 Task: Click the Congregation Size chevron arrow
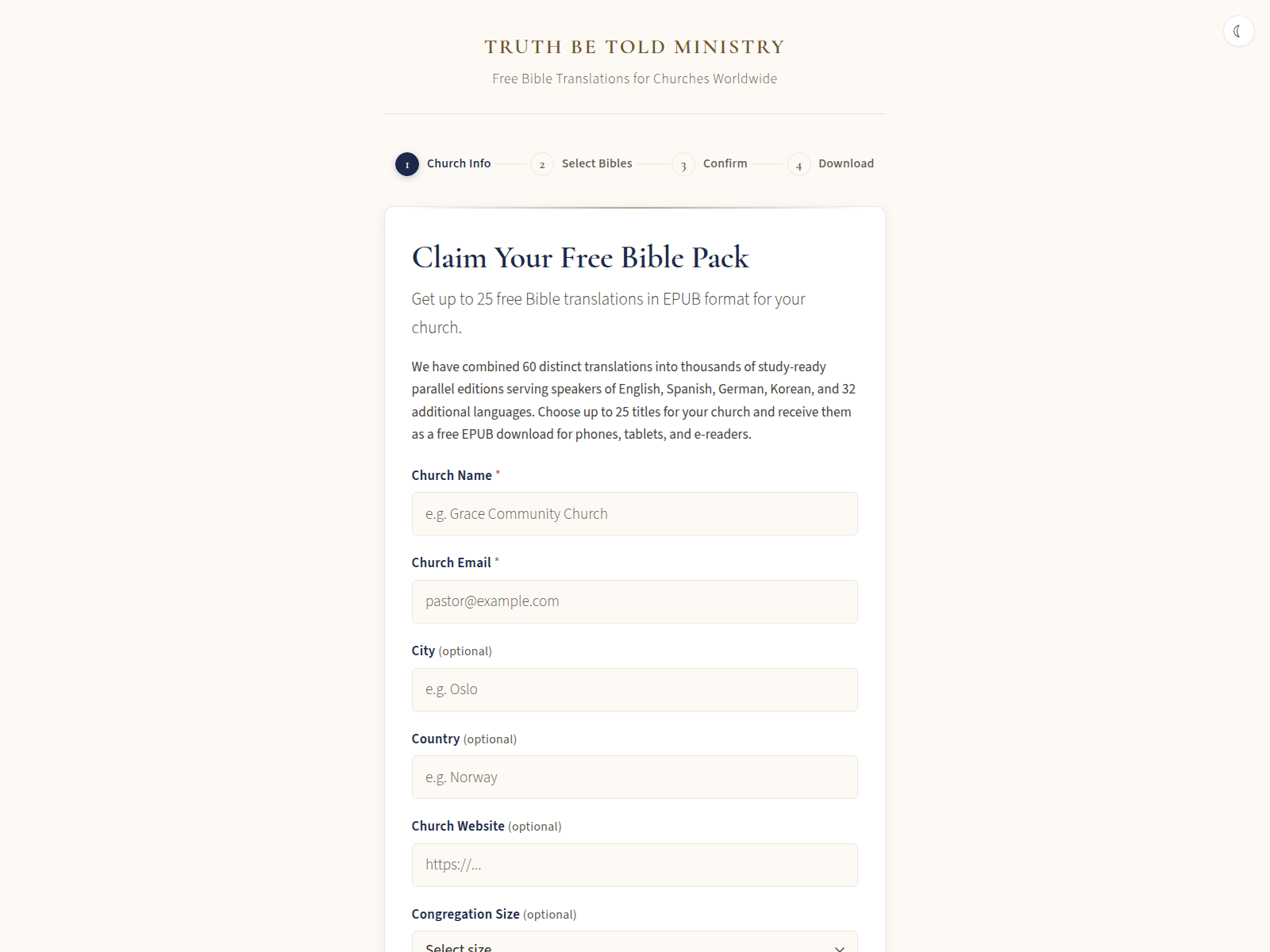[839, 947]
